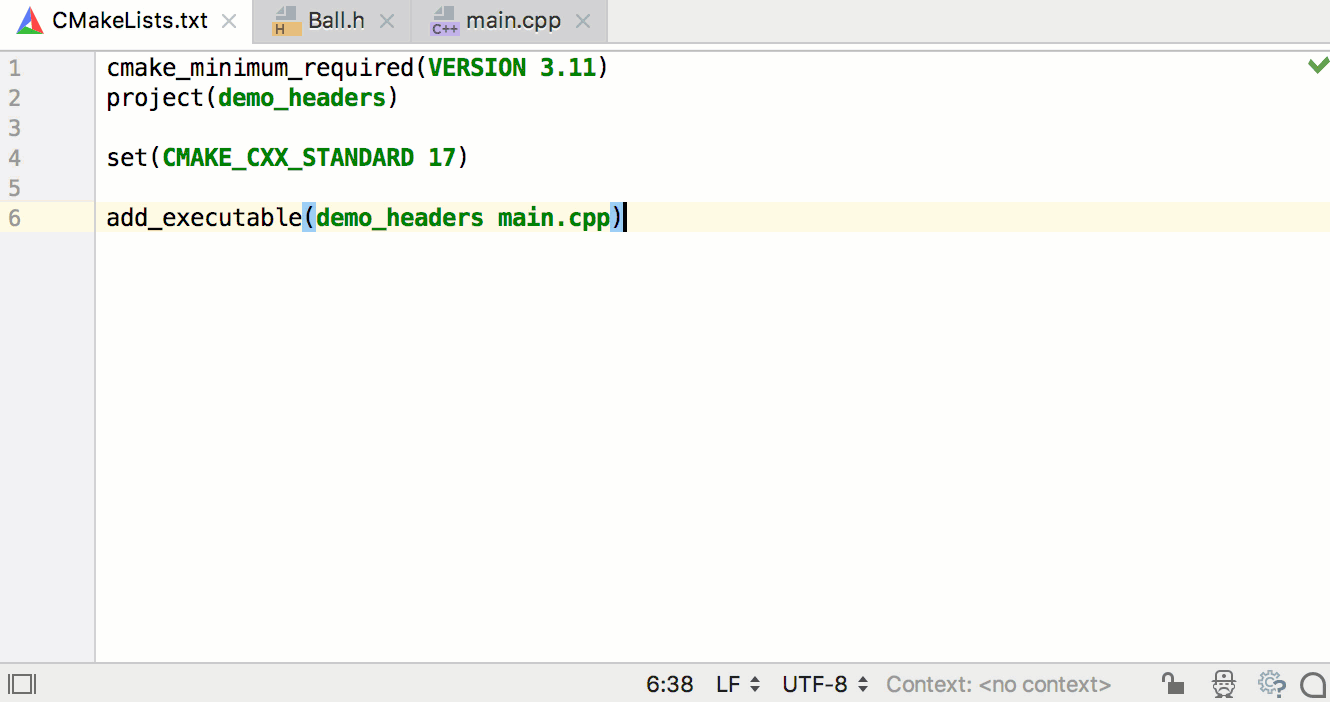Click line number 4 in the gutter
Screen dimensions: 1330x702
coord(13,157)
